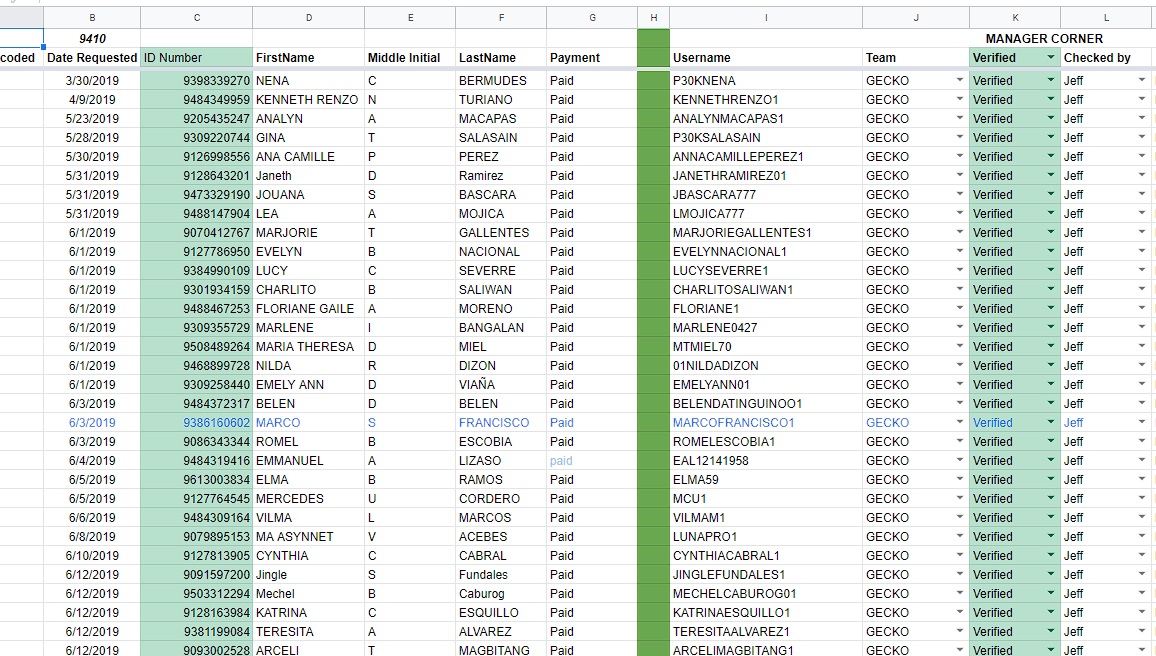This screenshot has height=656, width=1156.
Task: Select ID number 9309355729
Action: [x=197, y=327]
